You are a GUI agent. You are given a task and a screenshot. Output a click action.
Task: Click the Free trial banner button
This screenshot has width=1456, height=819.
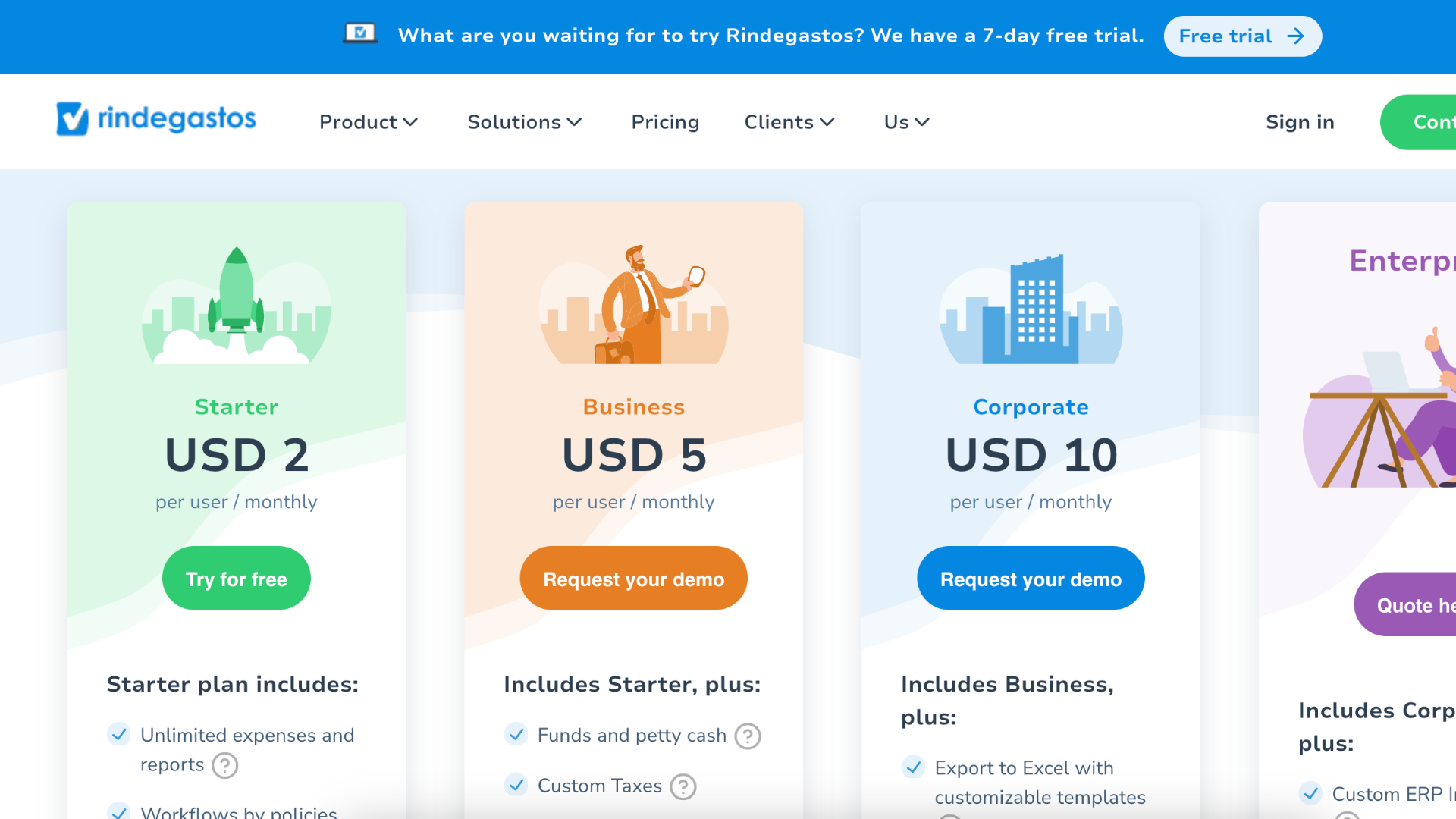[x=1242, y=36]
